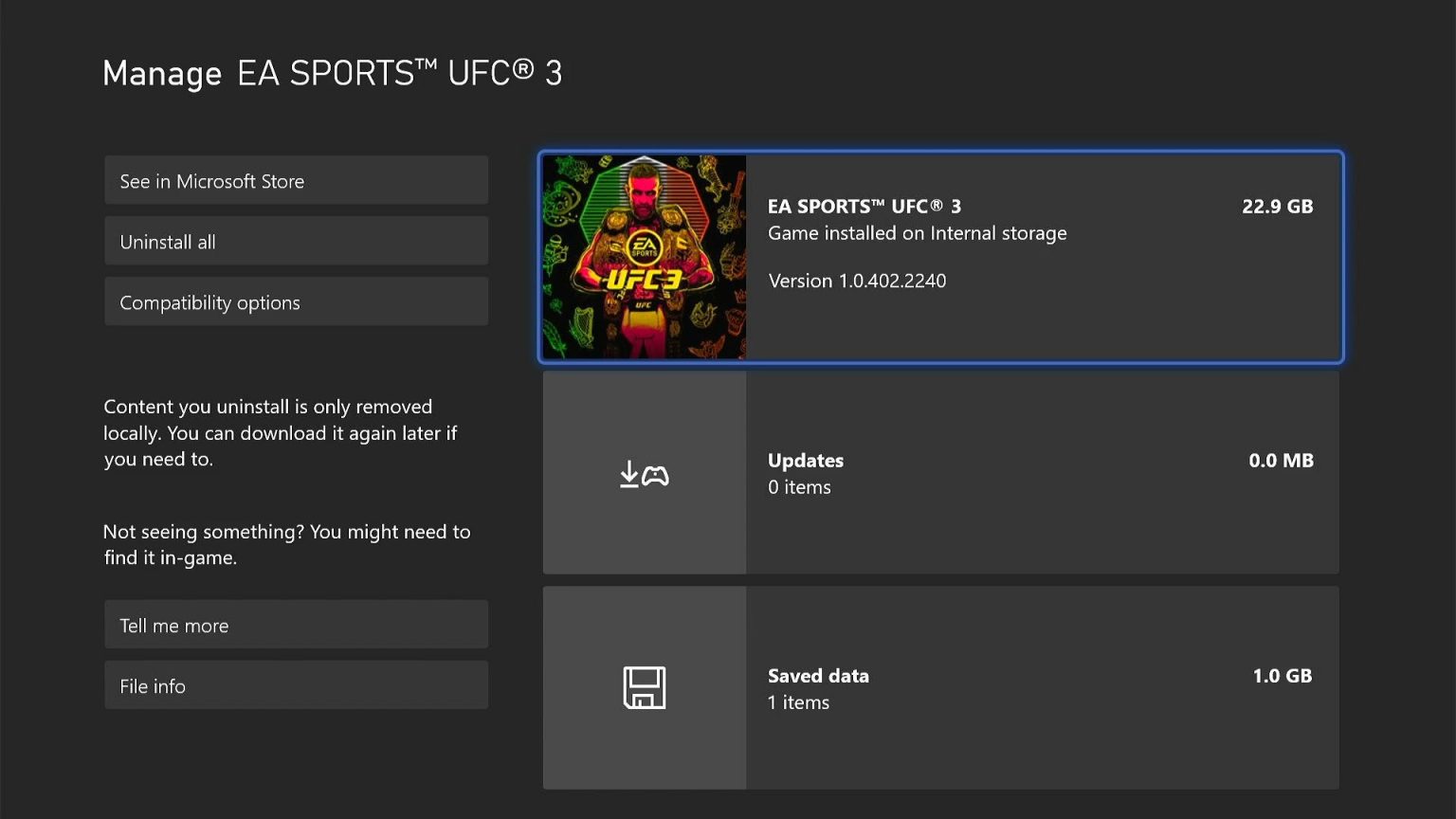Click Tell me more
The width and height of the screenshot is (1456, 819).
[296, 624]
